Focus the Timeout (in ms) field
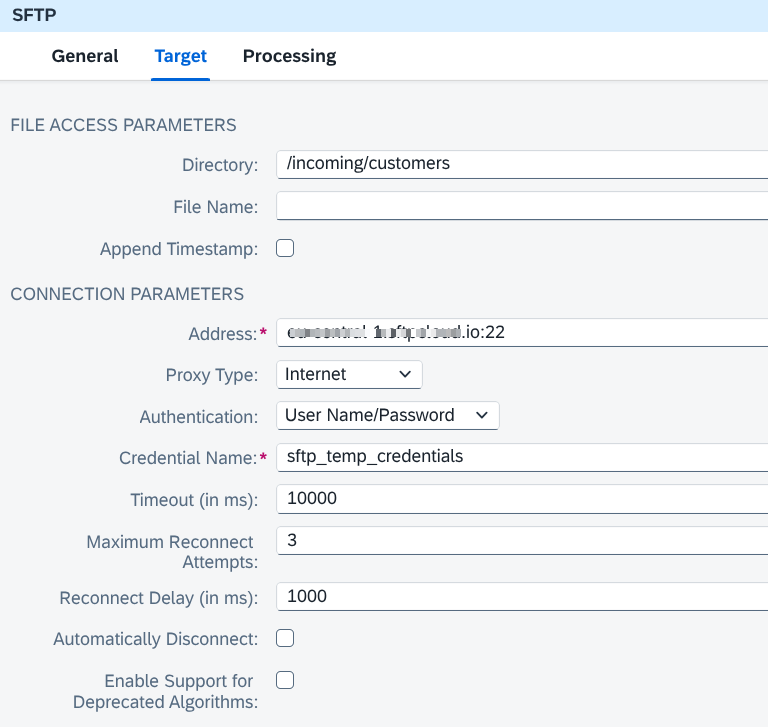Image resolution: width=768 pixels, height=727 pixels. pos(522,499)
